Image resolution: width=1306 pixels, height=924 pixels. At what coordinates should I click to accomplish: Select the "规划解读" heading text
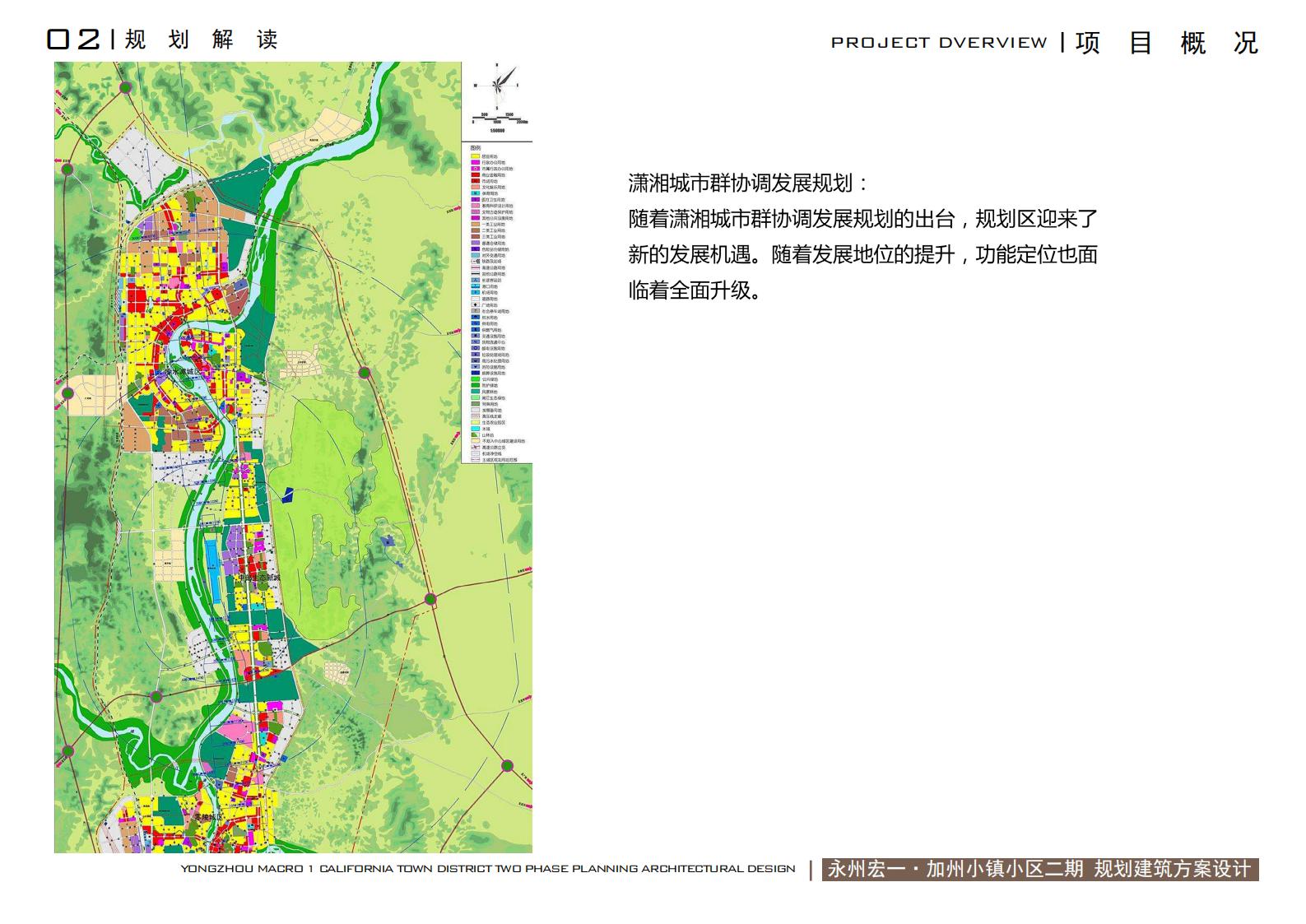[x=202, y=39]
